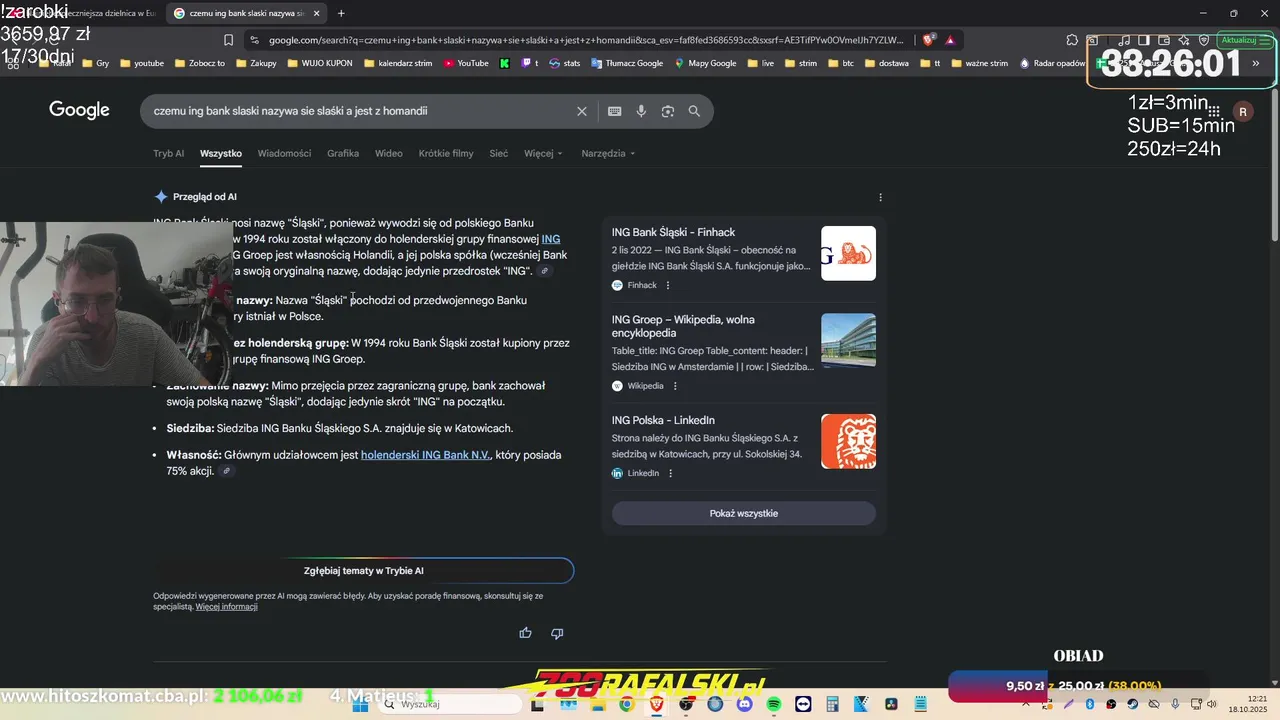This screenshot has height=720, width=1280.
Task: Open Google account avatar R
Action: pyautogui.click(x=1243, y=112)
